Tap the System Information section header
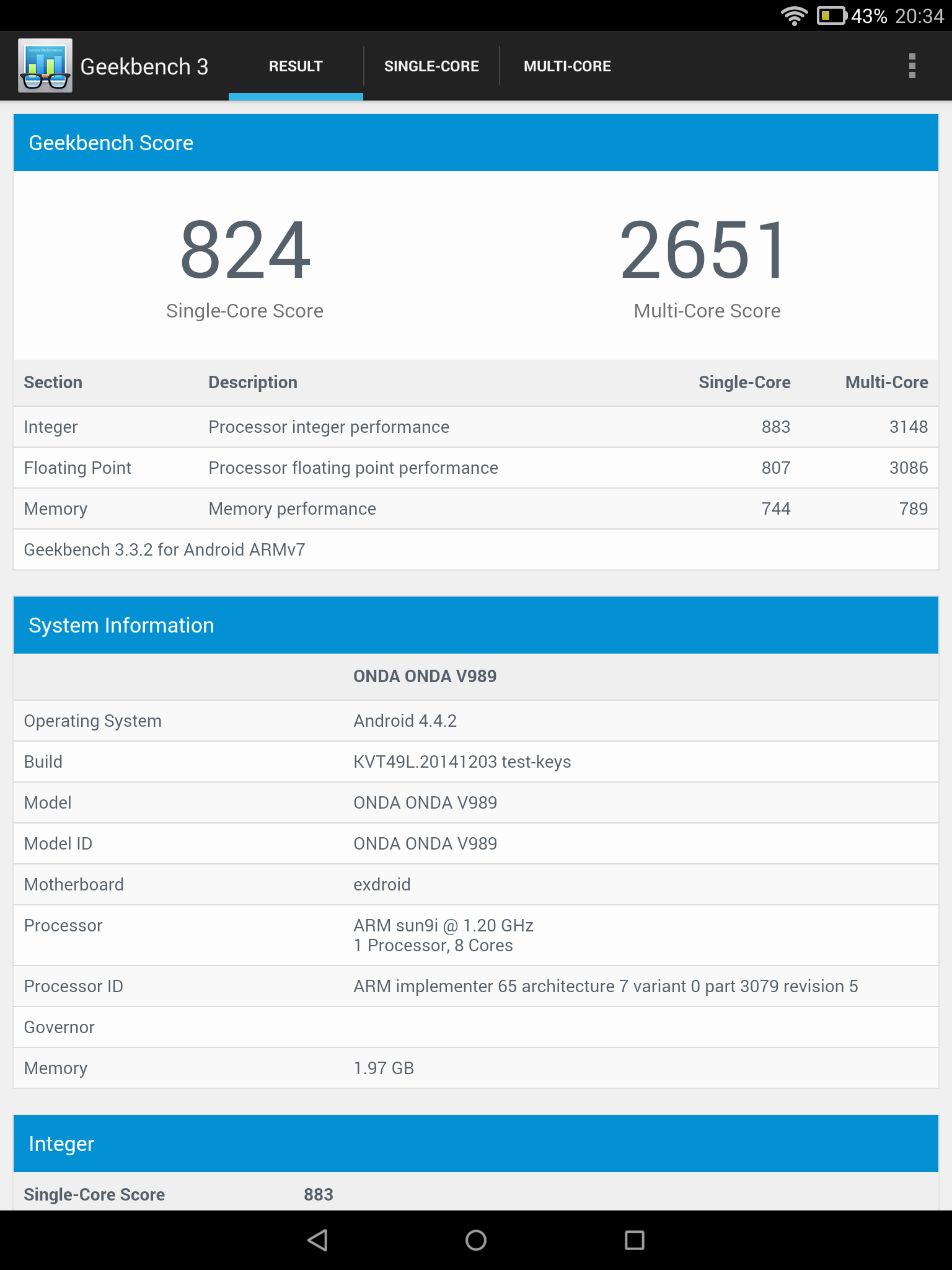Viewport: 952px width, 1270px height. pyautogui.click(x=476, y=625)
